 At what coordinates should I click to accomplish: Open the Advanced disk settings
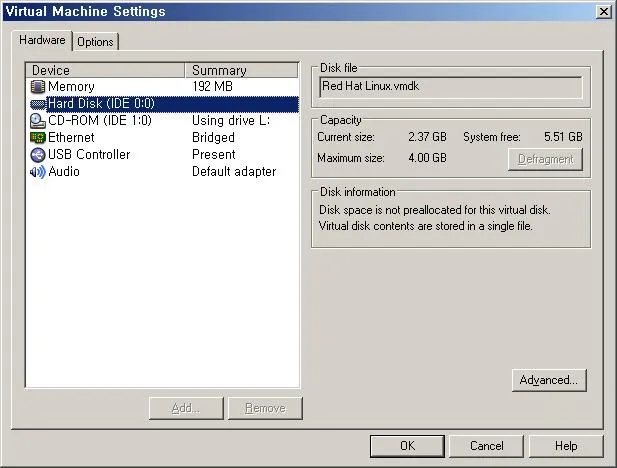click(x=548, y=380)
